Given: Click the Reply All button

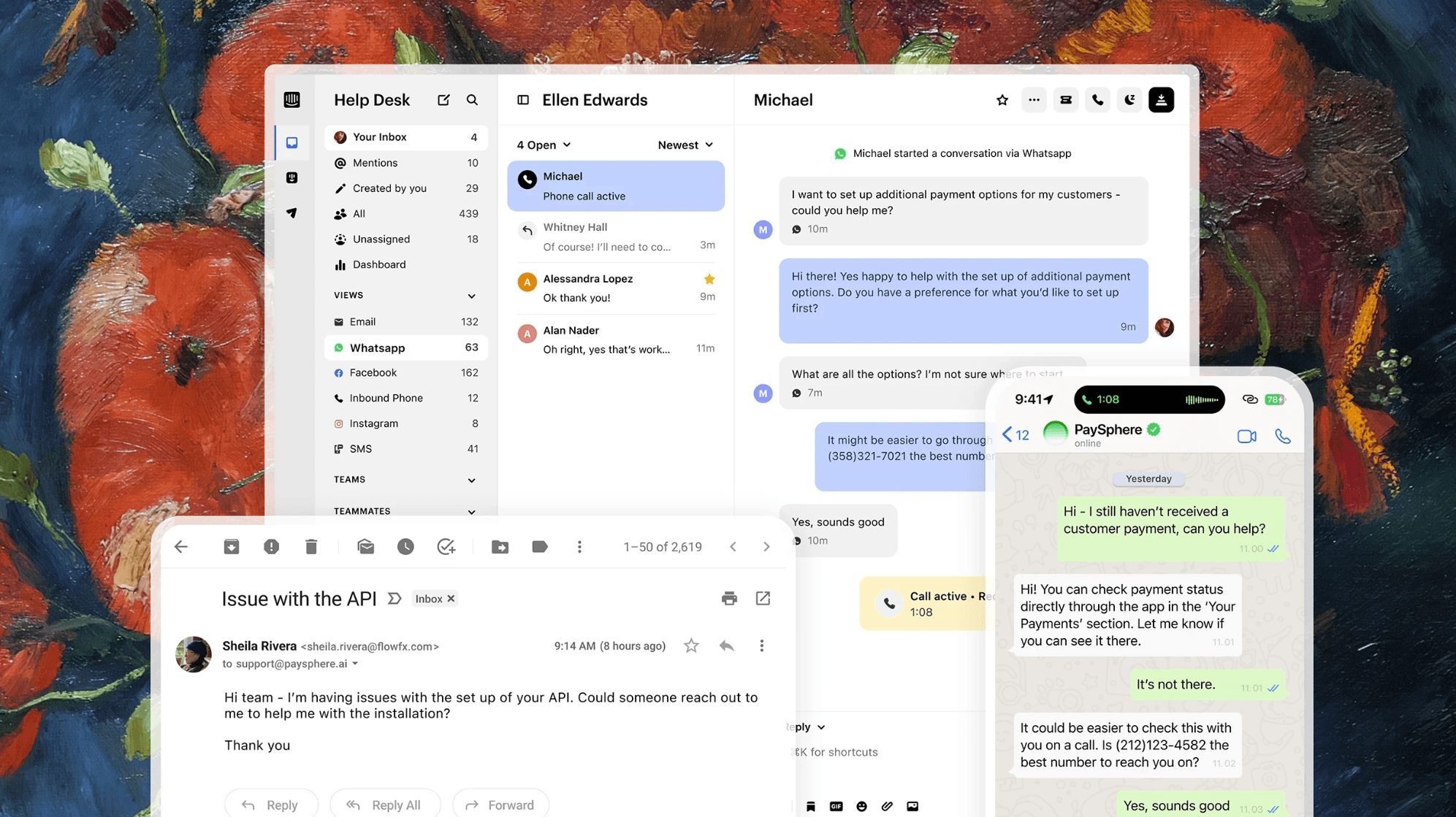Looking at the screenshot, I should [x=385, y=805].
